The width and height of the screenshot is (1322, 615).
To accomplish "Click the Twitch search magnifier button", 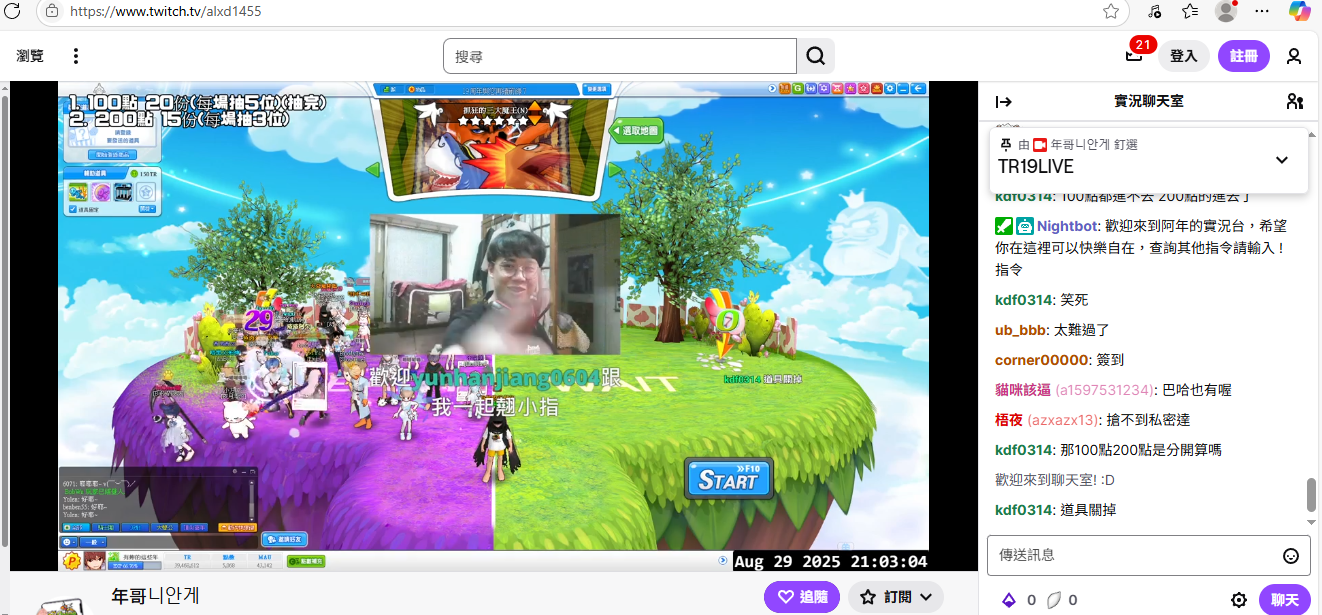I will pos(816,56).
